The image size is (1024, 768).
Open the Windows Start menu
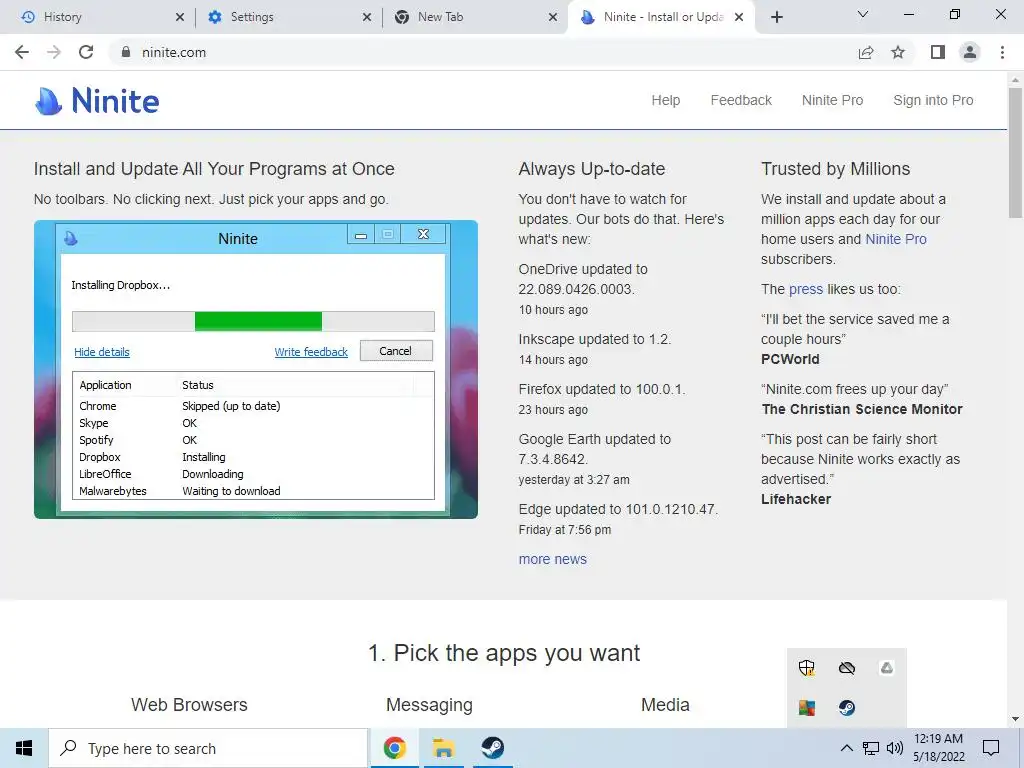[x=24, y=748]
